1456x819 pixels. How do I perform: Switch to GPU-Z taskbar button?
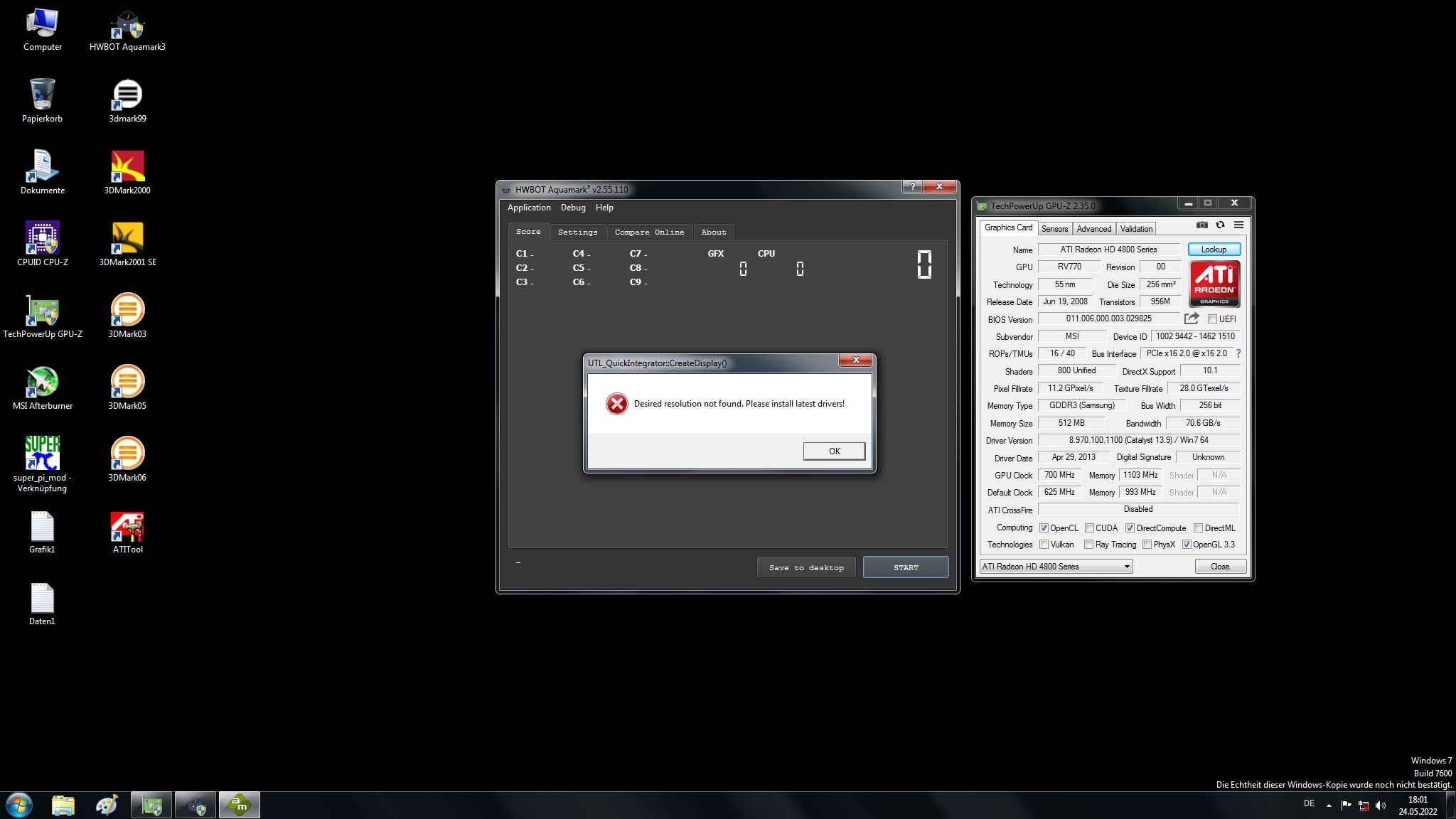click(x=151, y=805)
